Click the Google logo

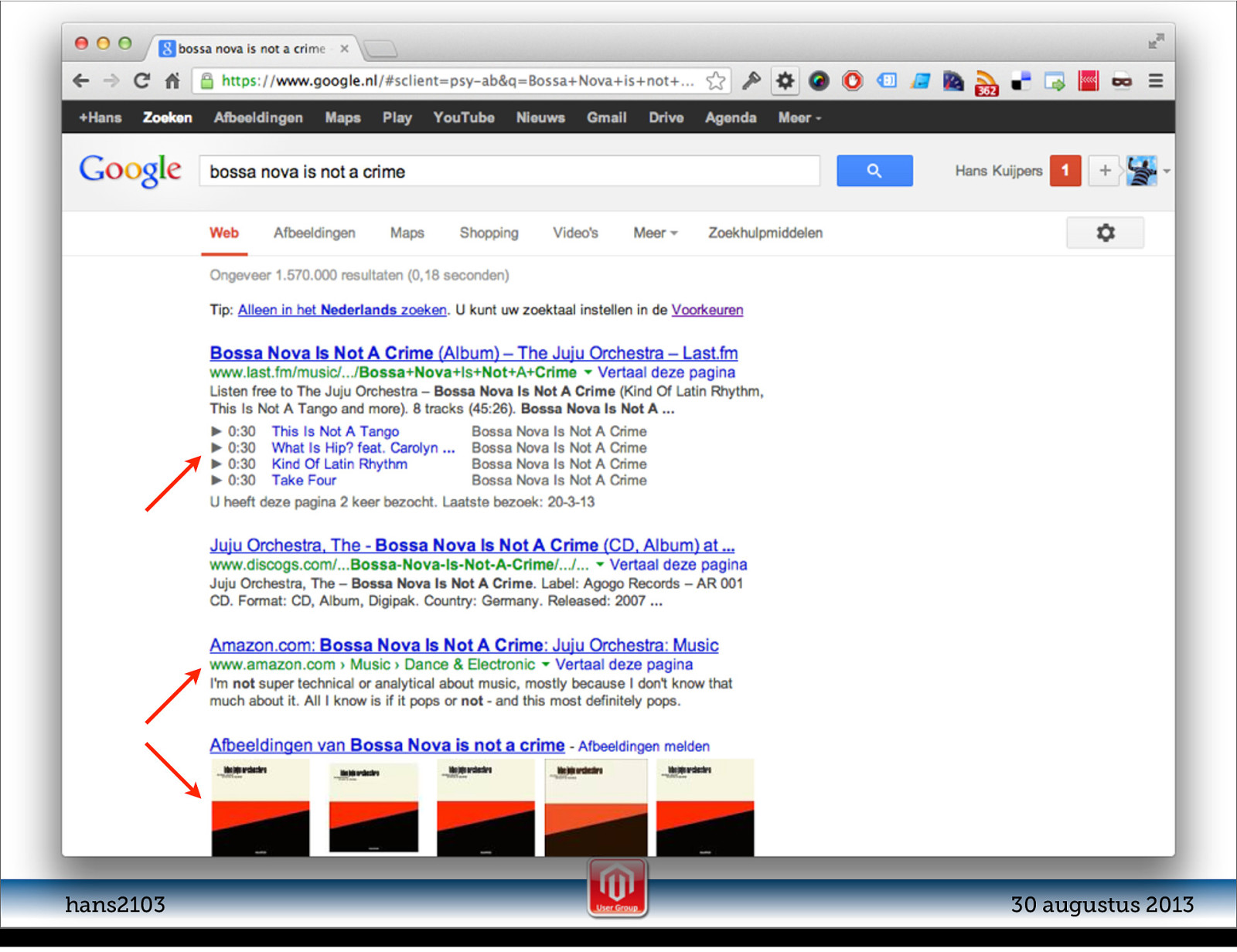click(x=130, y=170)
